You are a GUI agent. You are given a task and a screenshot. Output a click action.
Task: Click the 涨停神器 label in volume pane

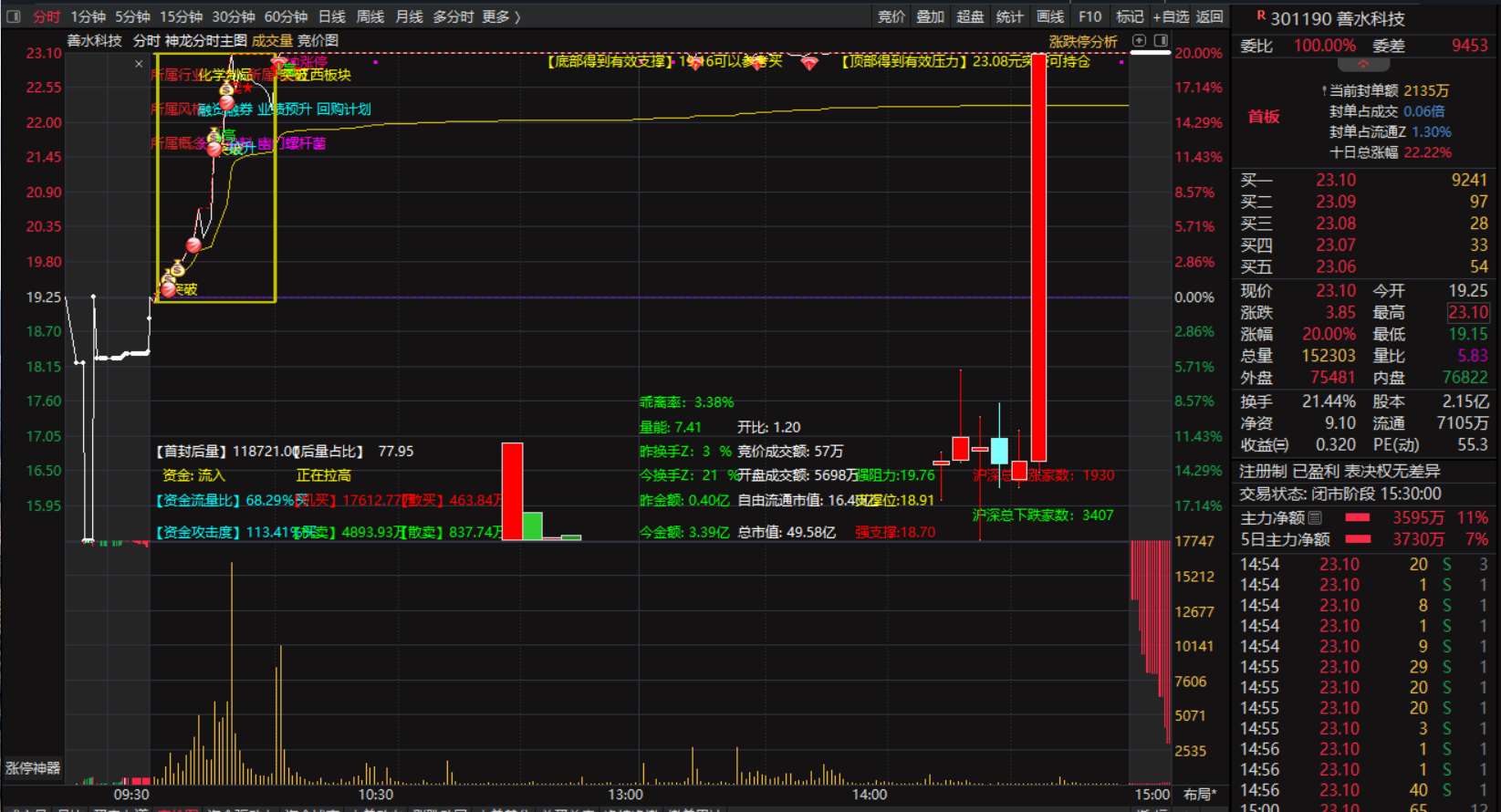pos(33,768)
